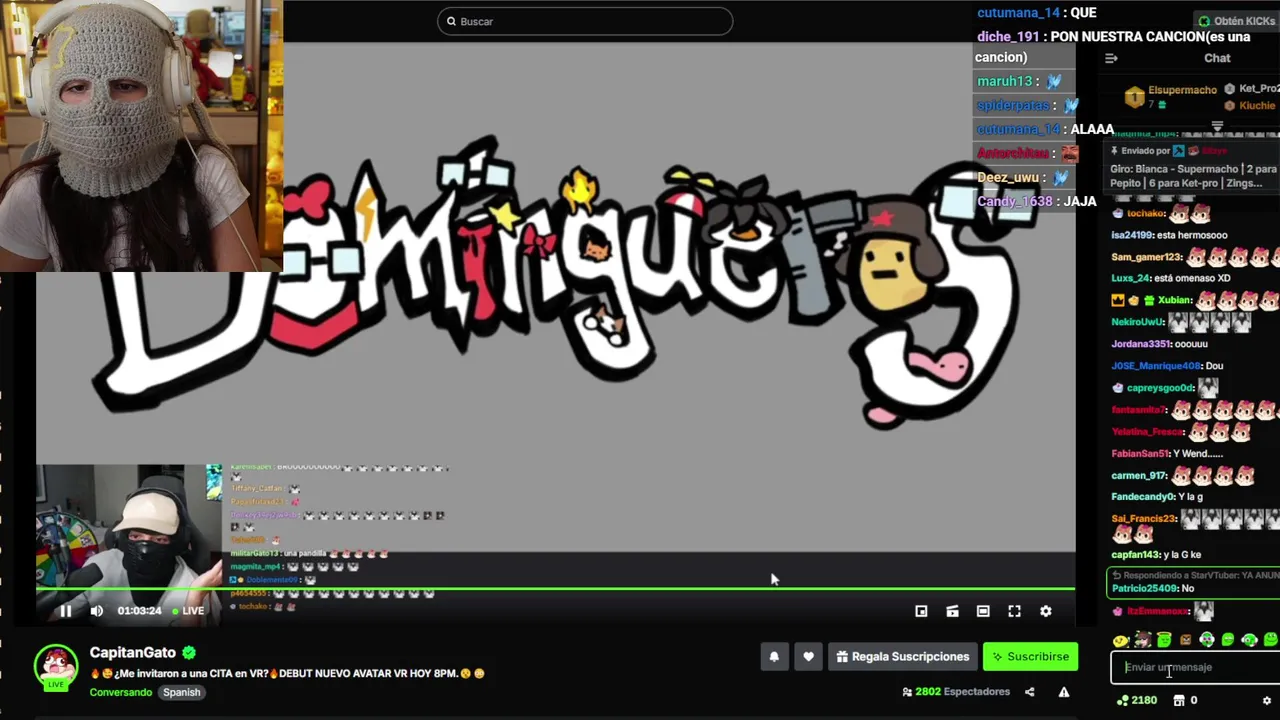Click username Fandecandy0 in chat
Image resolution: width=1280 pixels, height=720 pixels.
tap(1142, 497)
